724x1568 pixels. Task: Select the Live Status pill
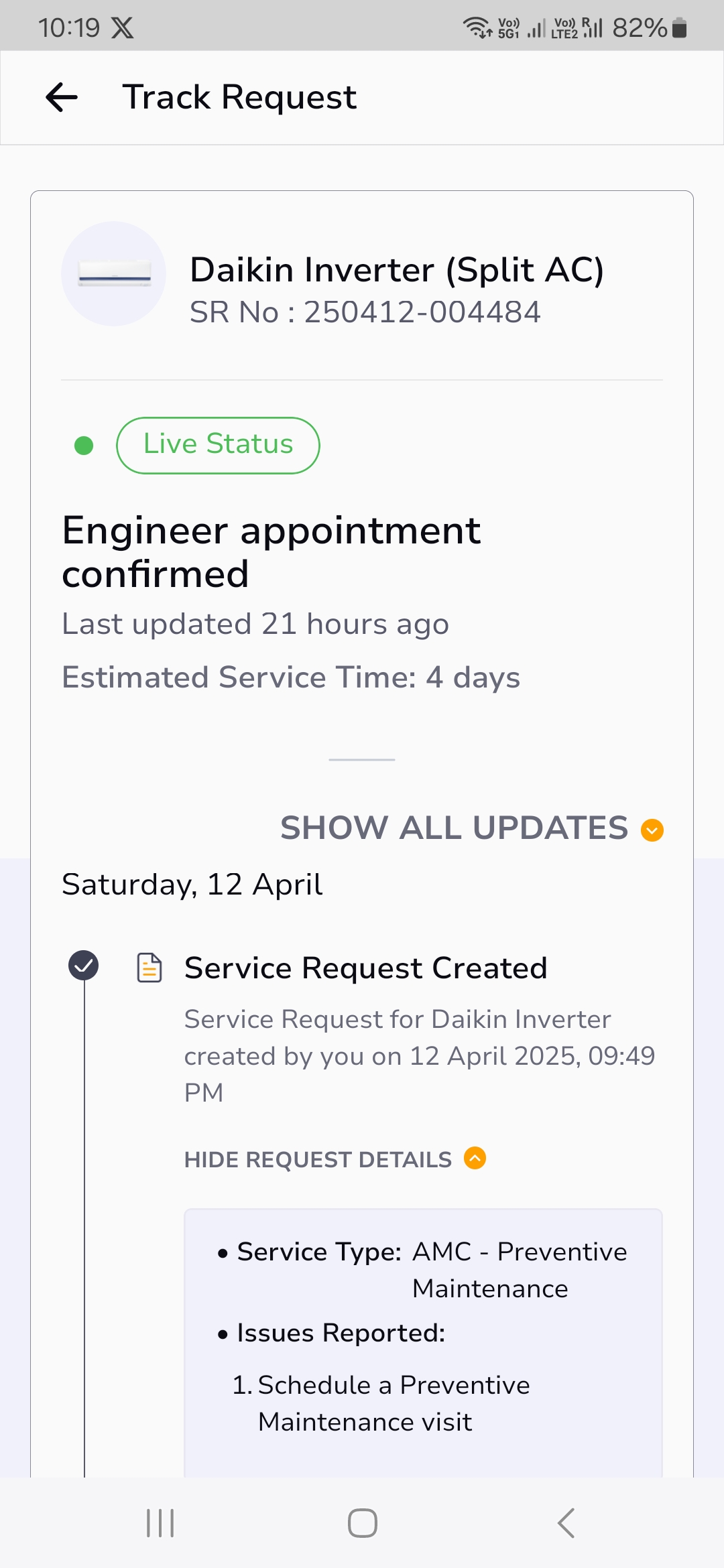pyautogui.click(x=218, y=445)
